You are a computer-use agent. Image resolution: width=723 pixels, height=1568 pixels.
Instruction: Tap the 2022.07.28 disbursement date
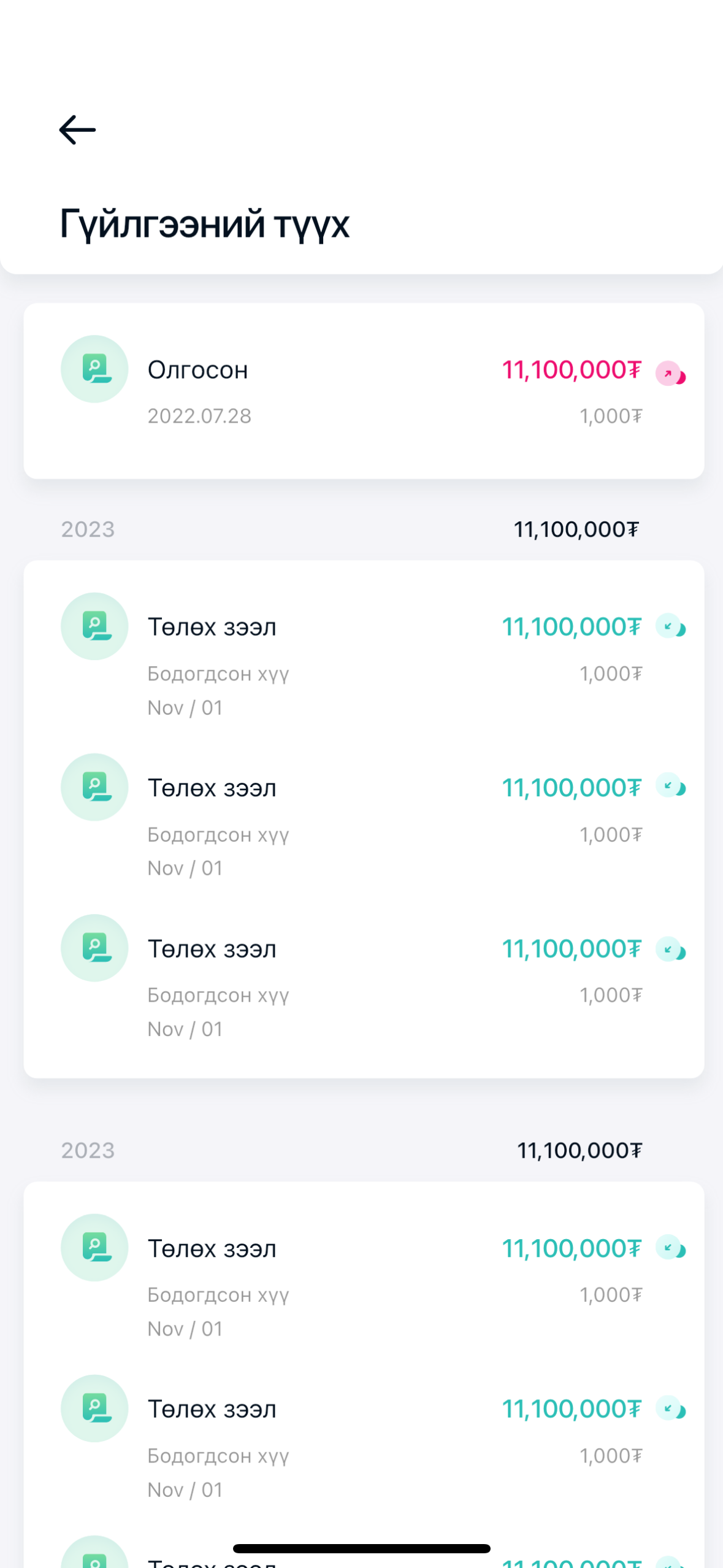click(199, 416)
